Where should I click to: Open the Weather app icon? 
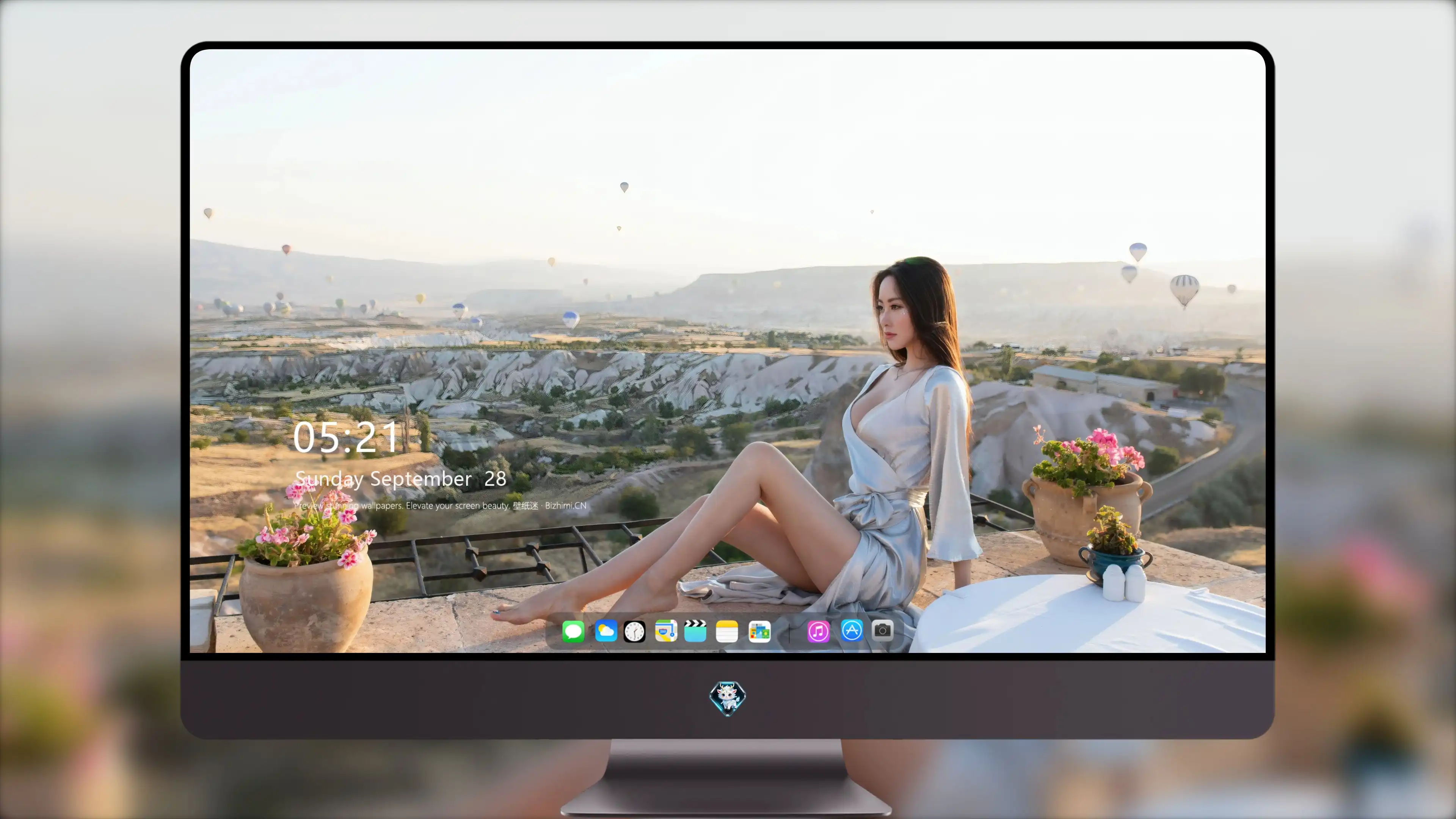606,631
